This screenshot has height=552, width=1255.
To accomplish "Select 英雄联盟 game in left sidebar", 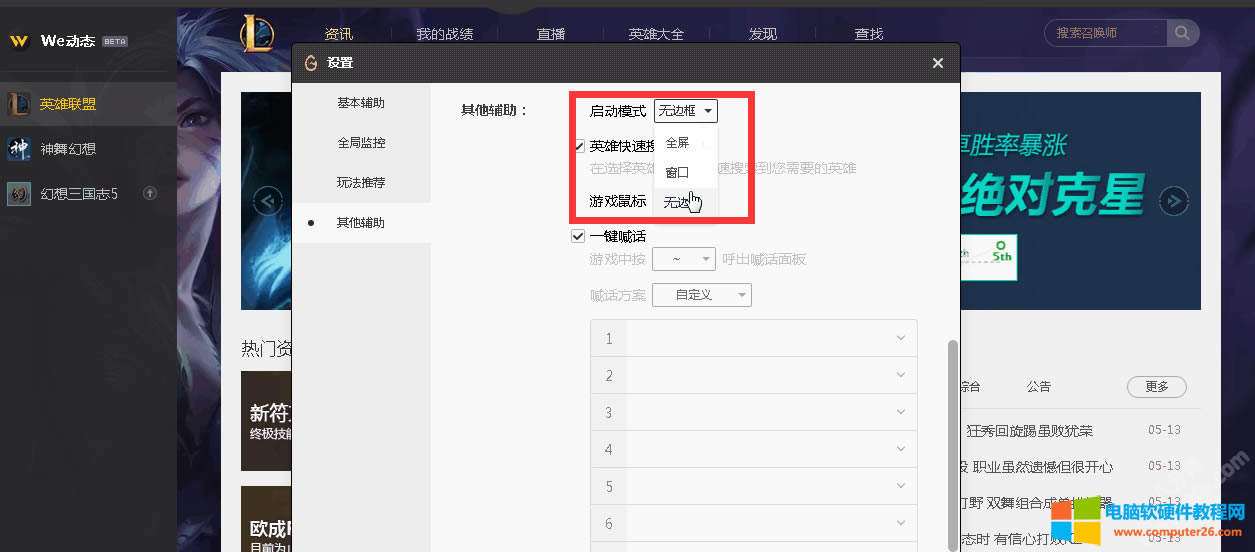I will (x=88, y=103).
